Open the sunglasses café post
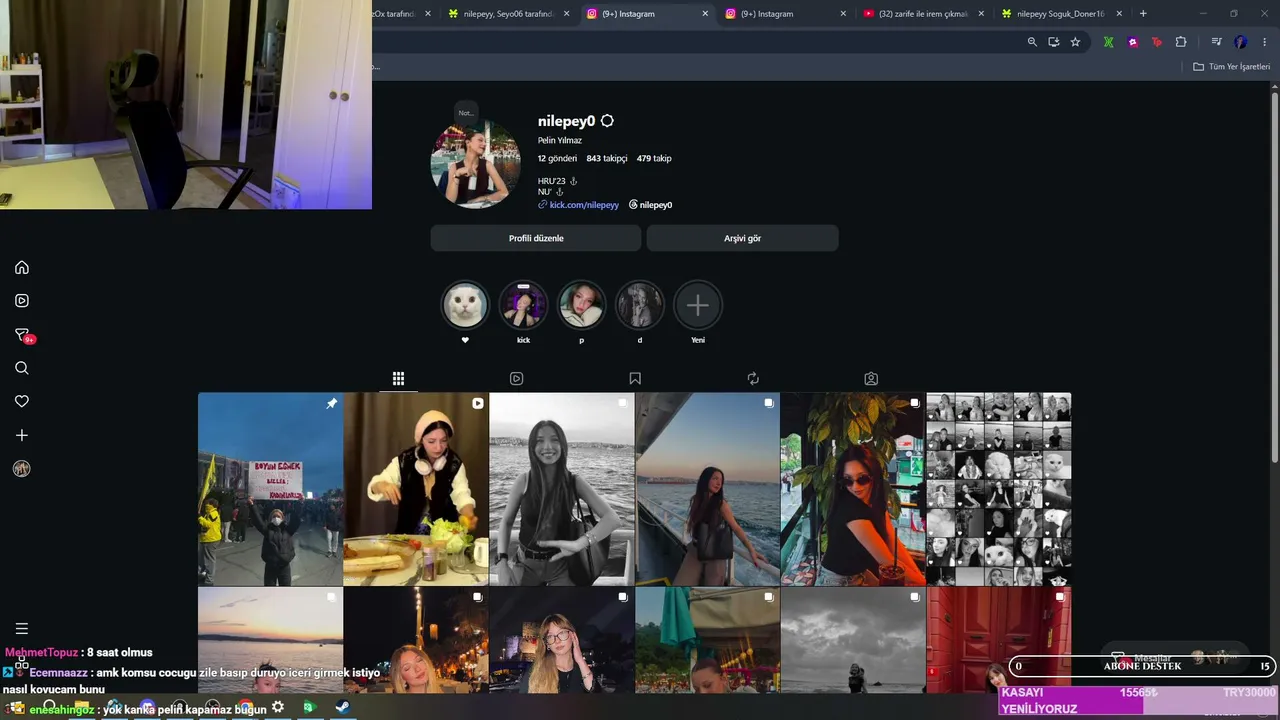This screenshot has width=1280, height=720. coord(853,489)
